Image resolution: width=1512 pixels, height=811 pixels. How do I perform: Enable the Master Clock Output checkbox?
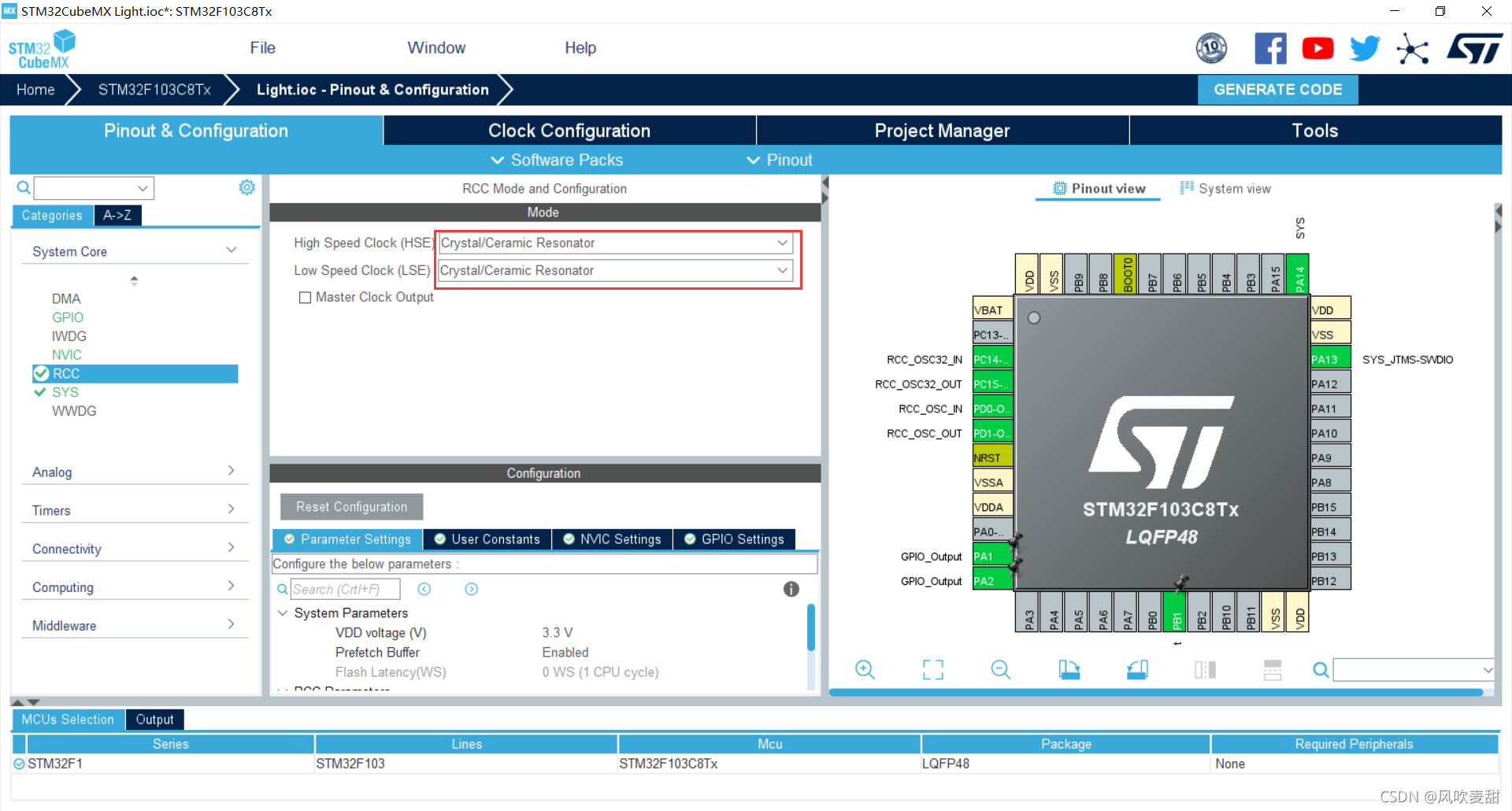pos(305,298)
